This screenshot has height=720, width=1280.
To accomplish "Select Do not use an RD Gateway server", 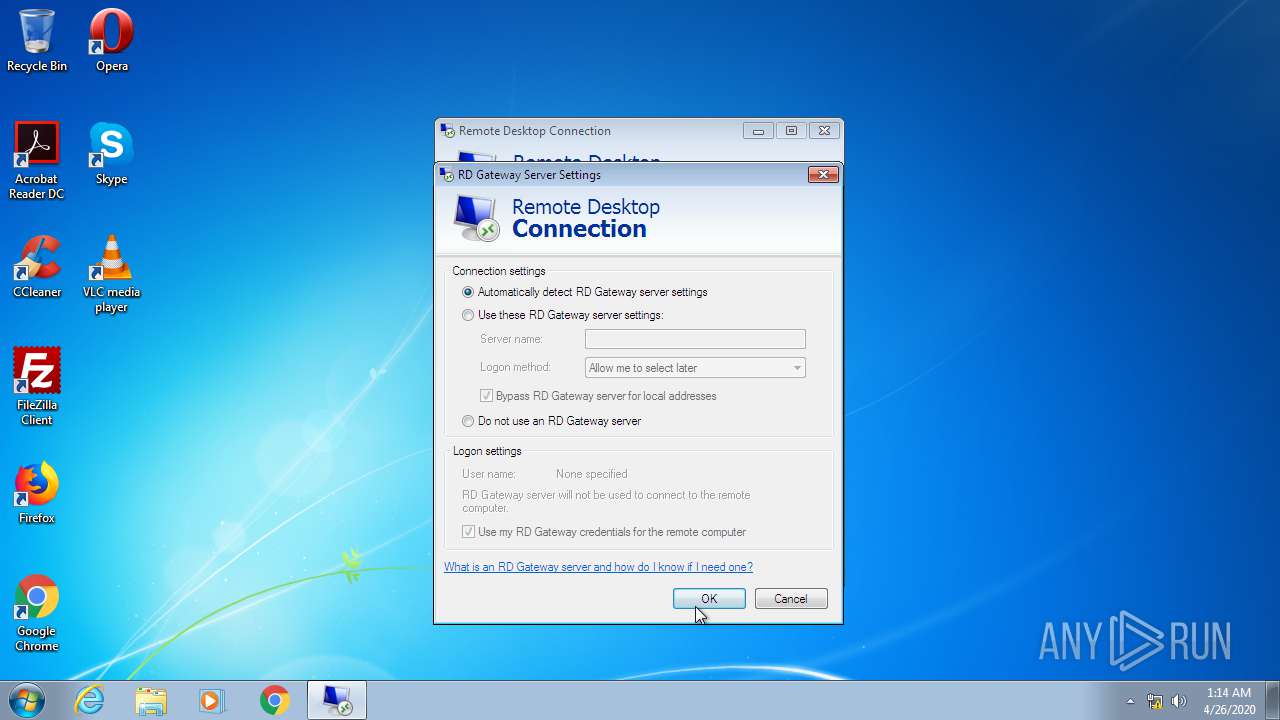I will 552,421.
